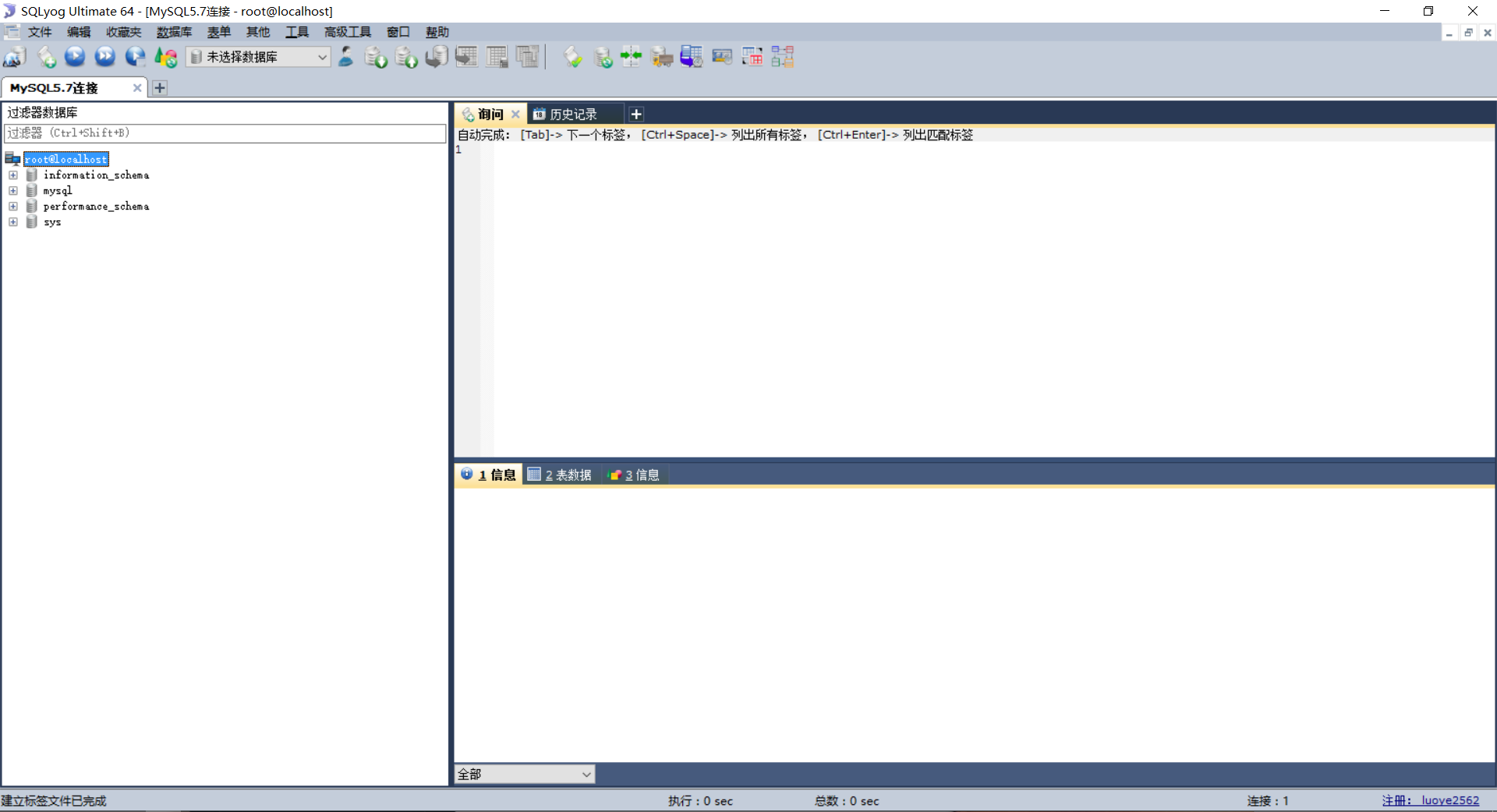Click the refresh object browser icon
The image size is (1497, 812).
165,57
